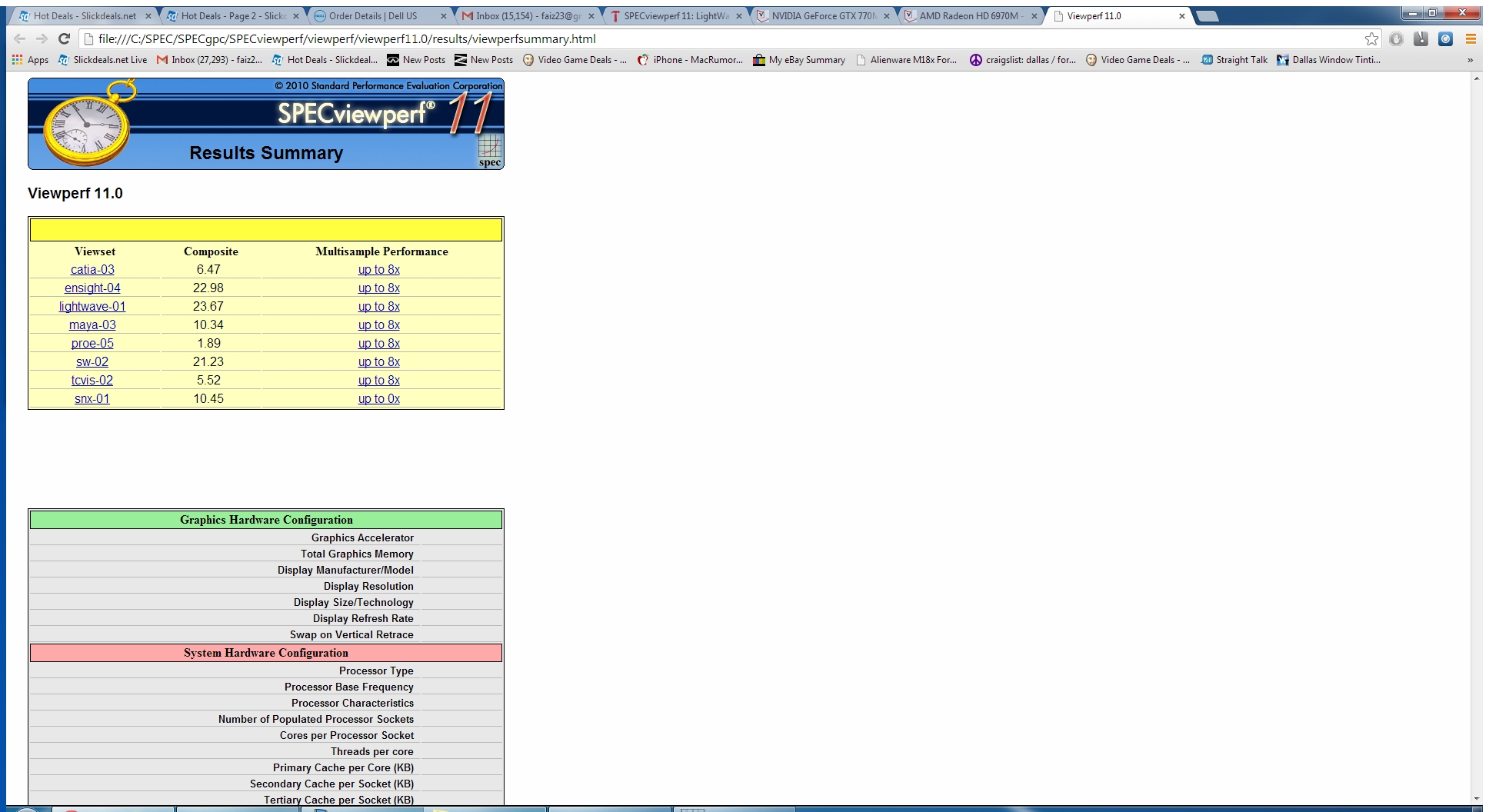Viewport: 1489px width, 812px height.
Task: Open the 'up to 8x' link in the catia-03 row
Action: 379,270
